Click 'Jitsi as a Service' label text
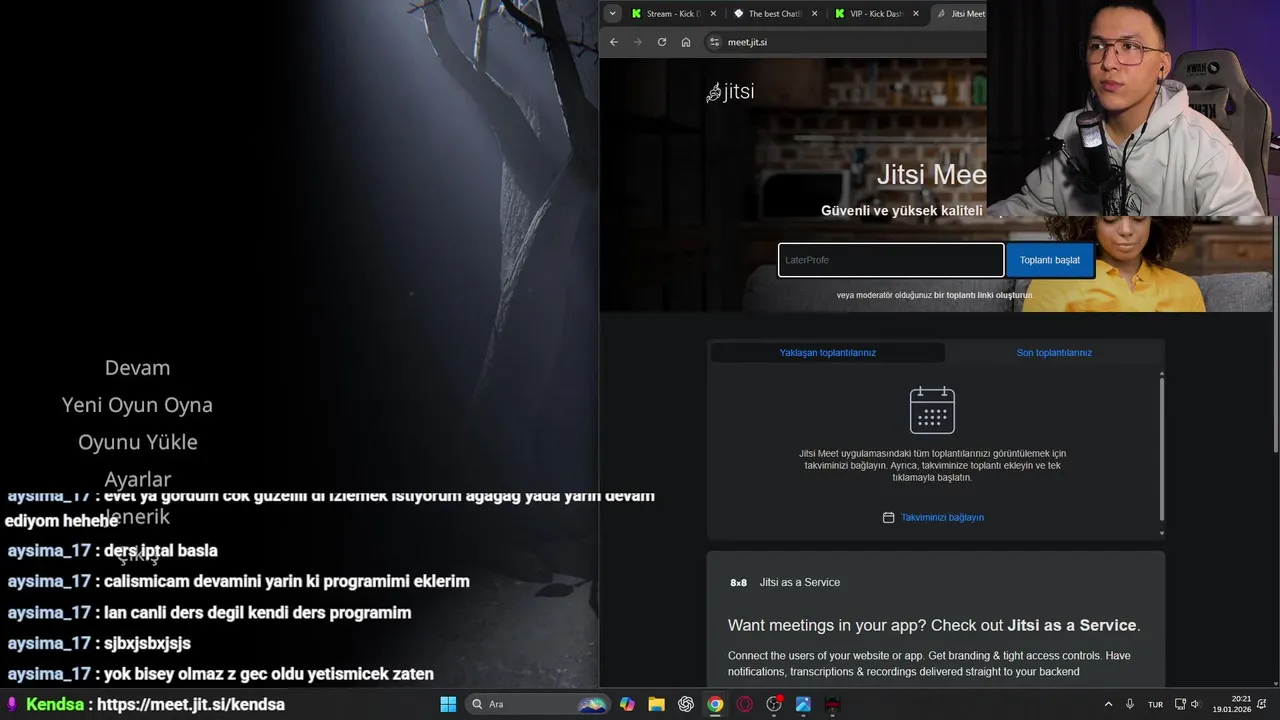 pos(799,582)
